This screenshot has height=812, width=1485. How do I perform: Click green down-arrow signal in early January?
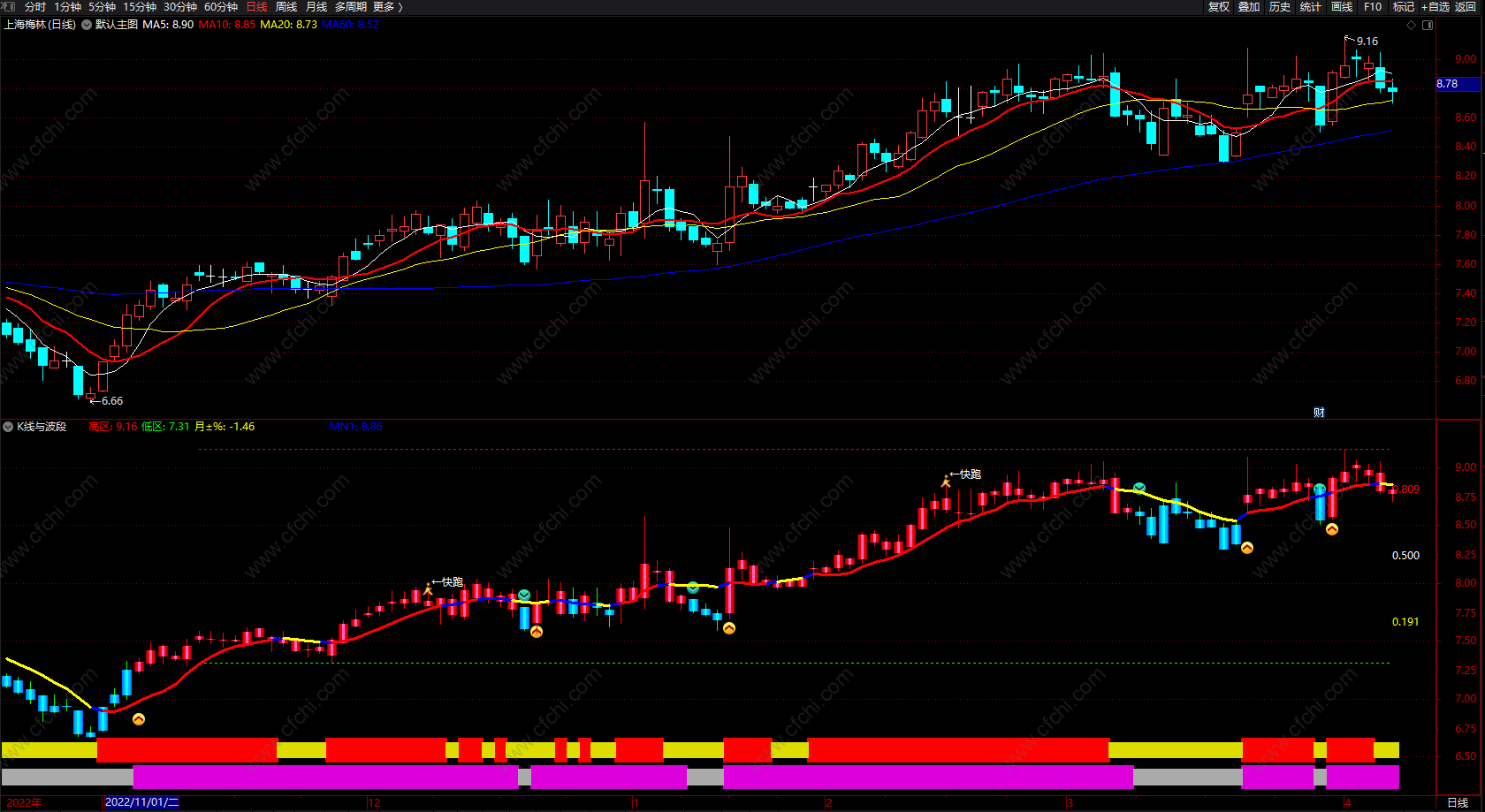click(x=693, y=587)
